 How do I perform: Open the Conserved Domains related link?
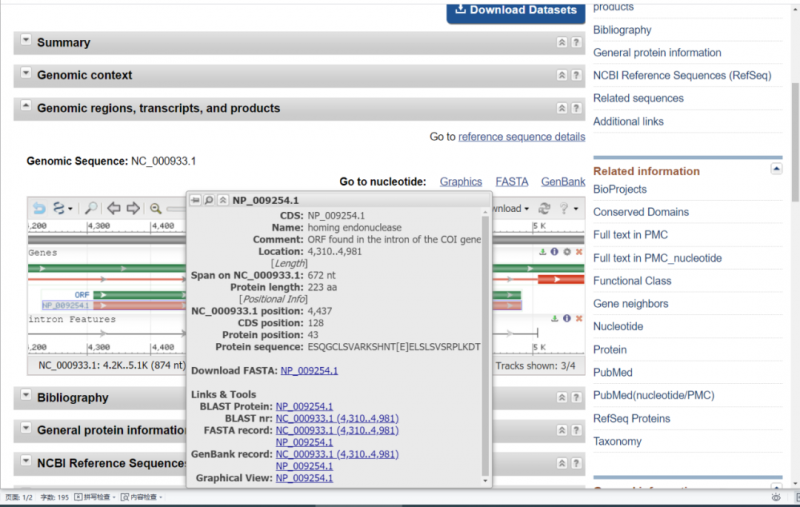click(640, 212)
